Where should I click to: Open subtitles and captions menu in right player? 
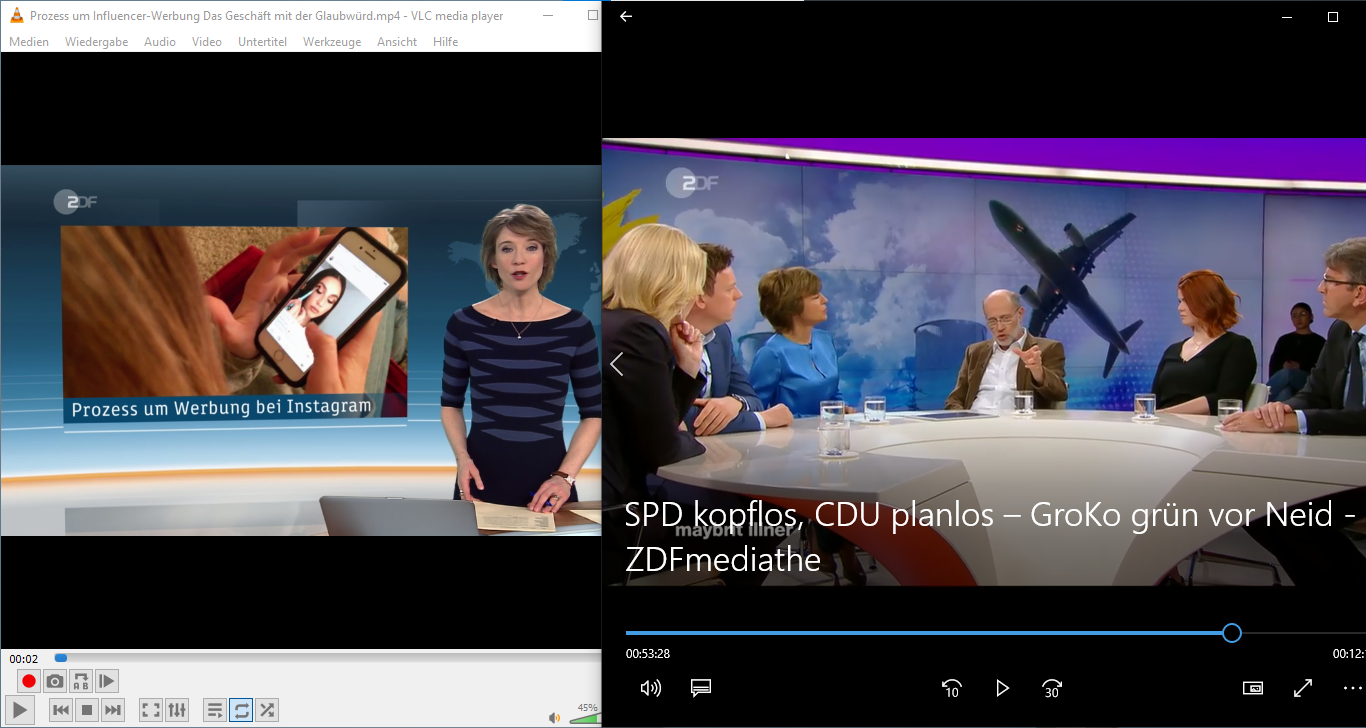pos(700,688)
